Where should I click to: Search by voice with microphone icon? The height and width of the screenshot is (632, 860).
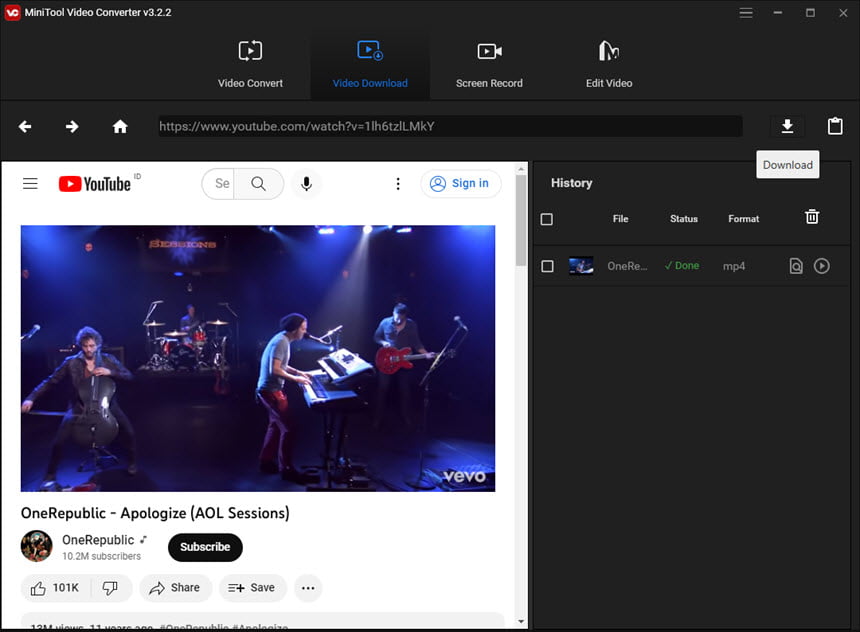point(306,183)
